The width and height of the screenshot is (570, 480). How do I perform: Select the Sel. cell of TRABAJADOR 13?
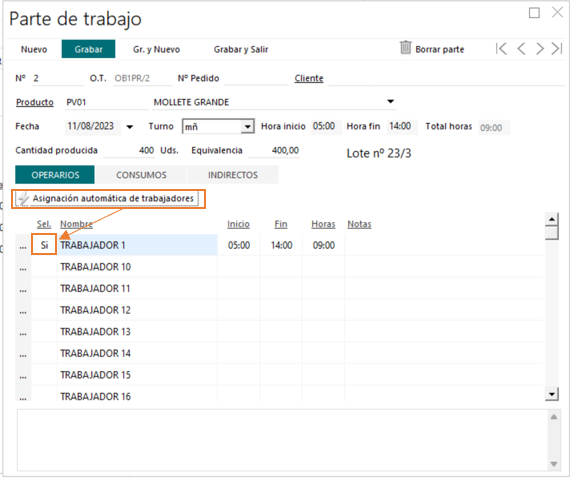tap(44, 332)
